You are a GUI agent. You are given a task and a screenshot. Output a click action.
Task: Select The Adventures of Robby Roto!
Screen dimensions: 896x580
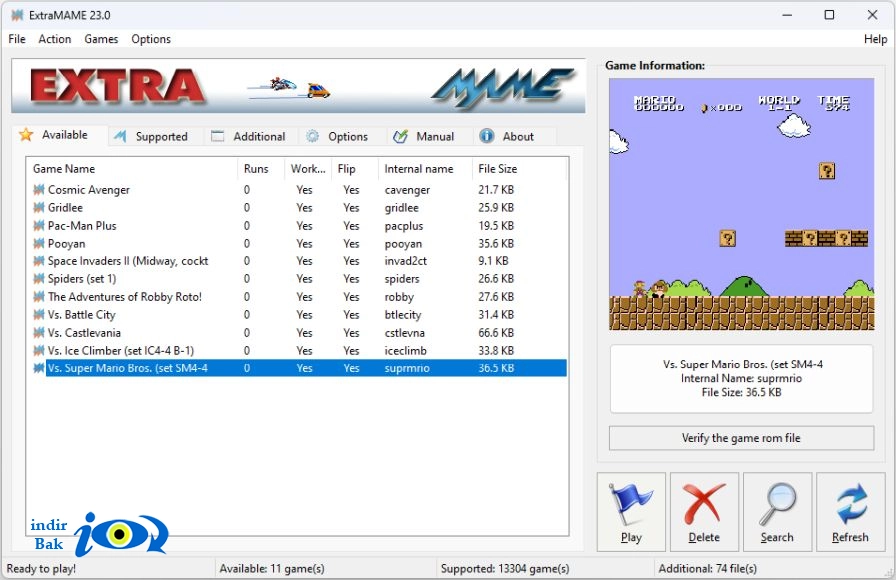click(x=125, y=297)
